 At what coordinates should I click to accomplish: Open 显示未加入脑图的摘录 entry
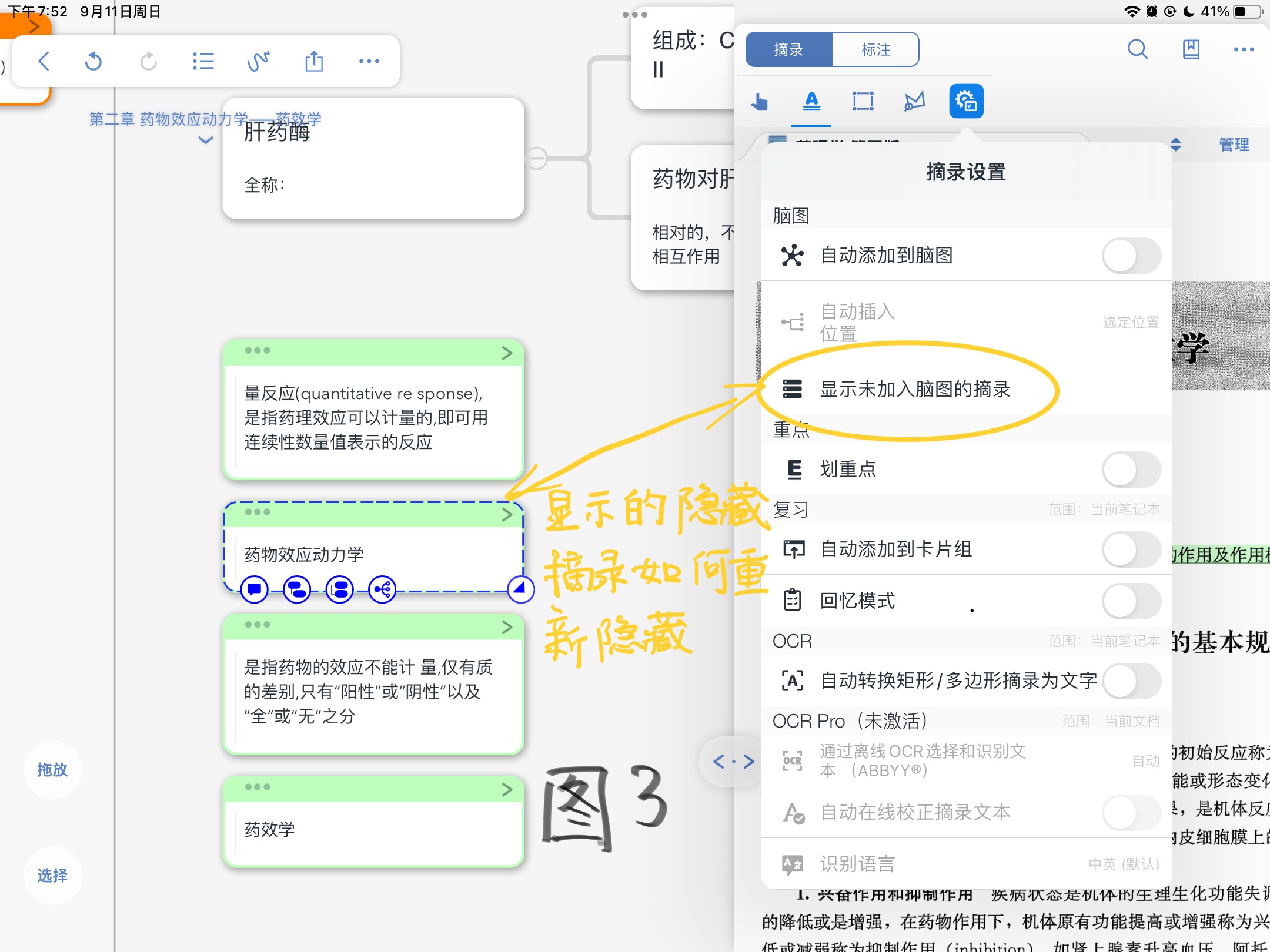coord(966,389)
